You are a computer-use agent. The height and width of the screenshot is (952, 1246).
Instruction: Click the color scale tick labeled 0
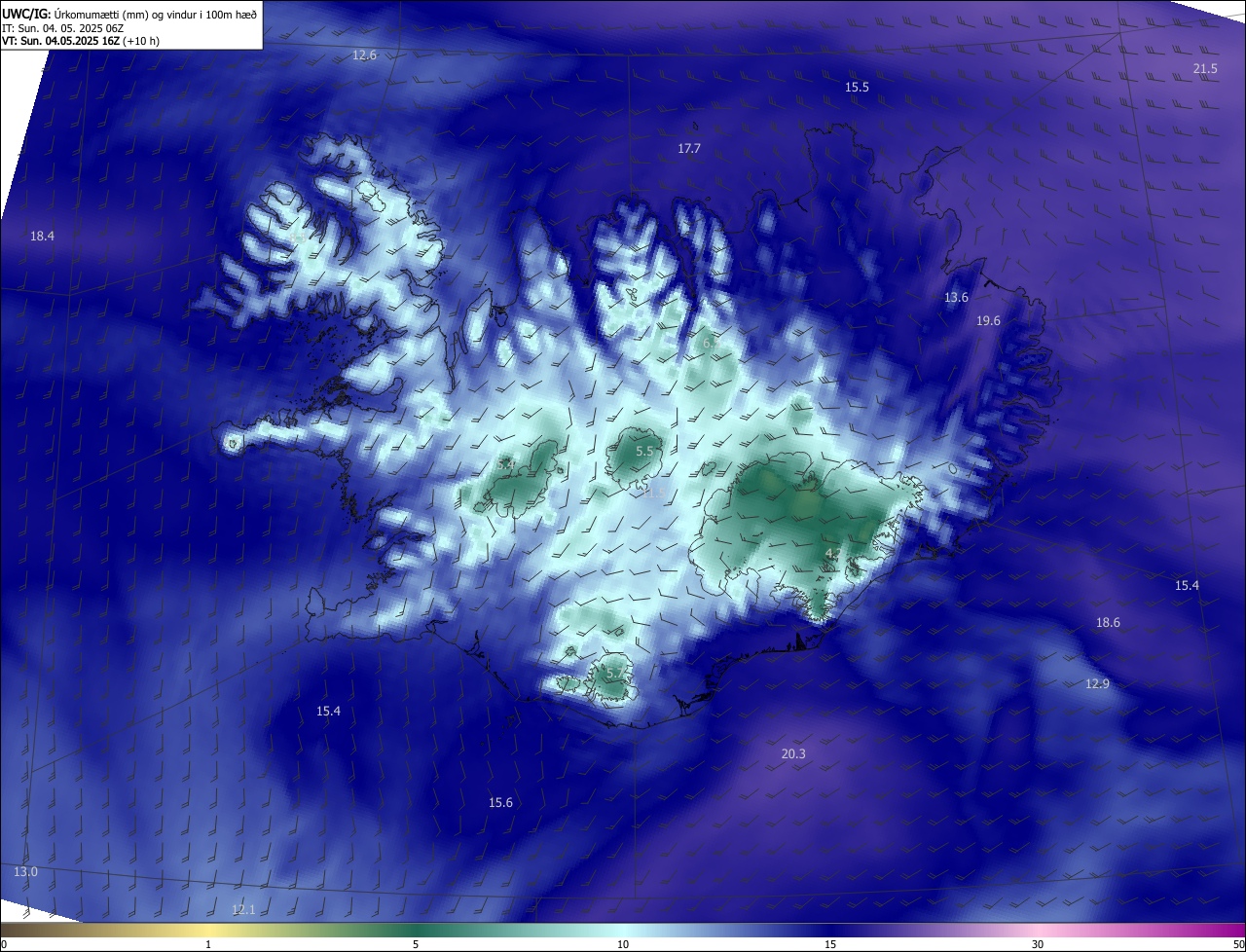[4, 944]
